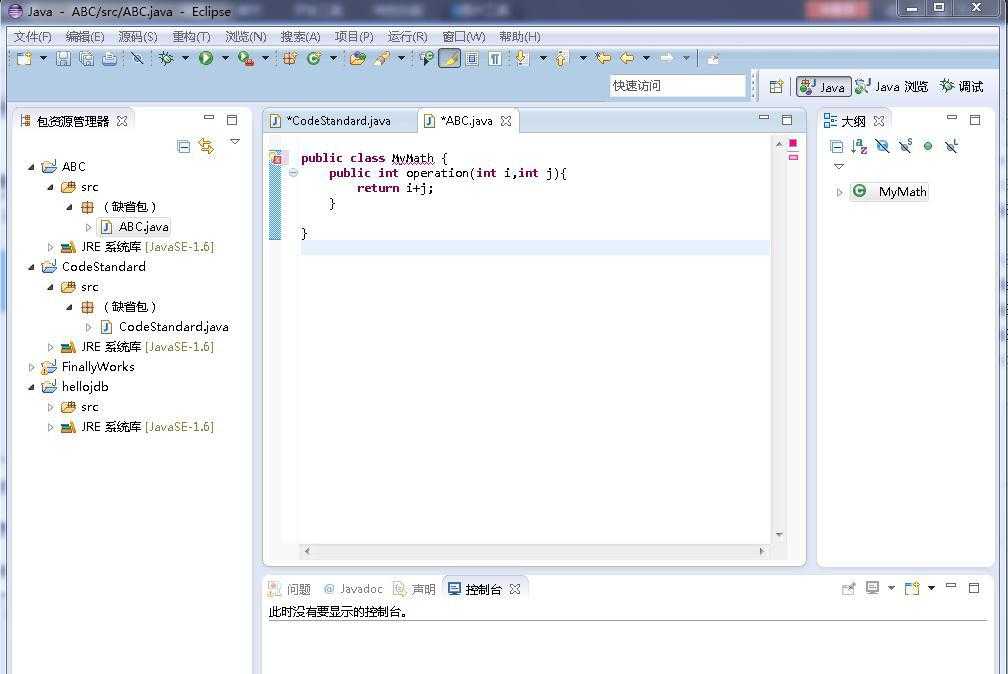This screenshot has height=674, width=1008.
Task: Toggle Hide Fields in Outline view
Action: tap(882, 147)
